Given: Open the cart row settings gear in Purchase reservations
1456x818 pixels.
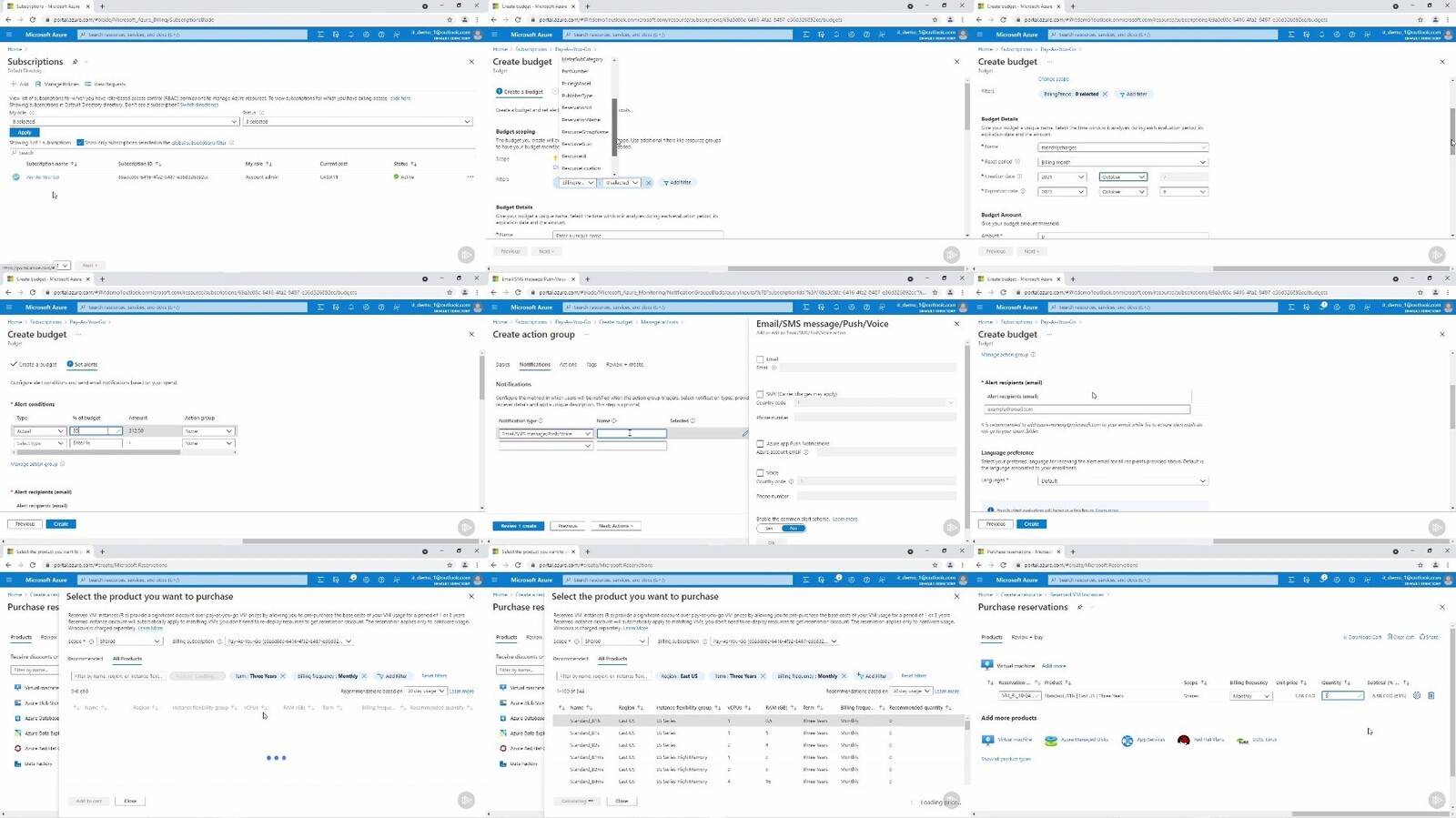Looking at the screenshot, I should tap(1418, 695).
